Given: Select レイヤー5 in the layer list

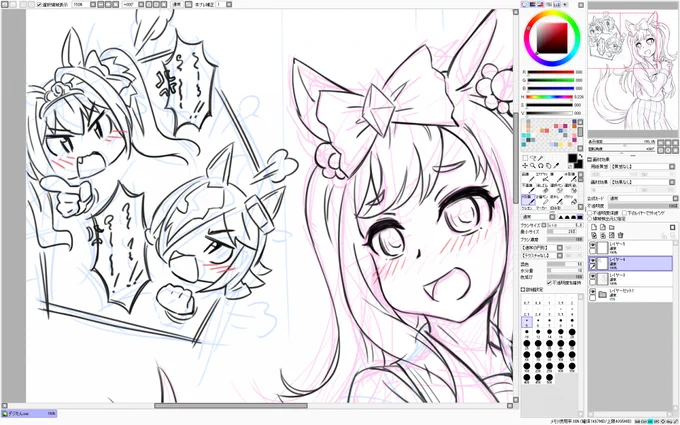Looking at the screenshot, I should 631,248.
